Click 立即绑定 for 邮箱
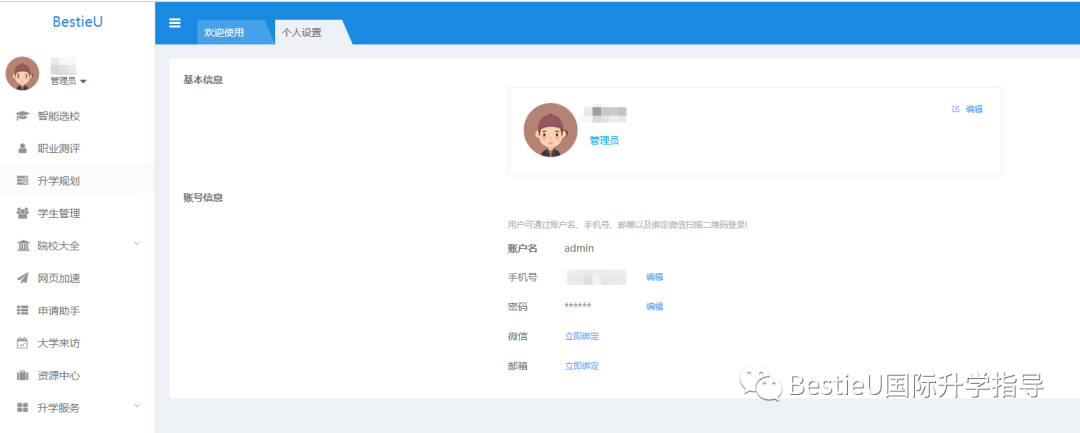The image size is (1080, 433). click(x=582, y=366)
